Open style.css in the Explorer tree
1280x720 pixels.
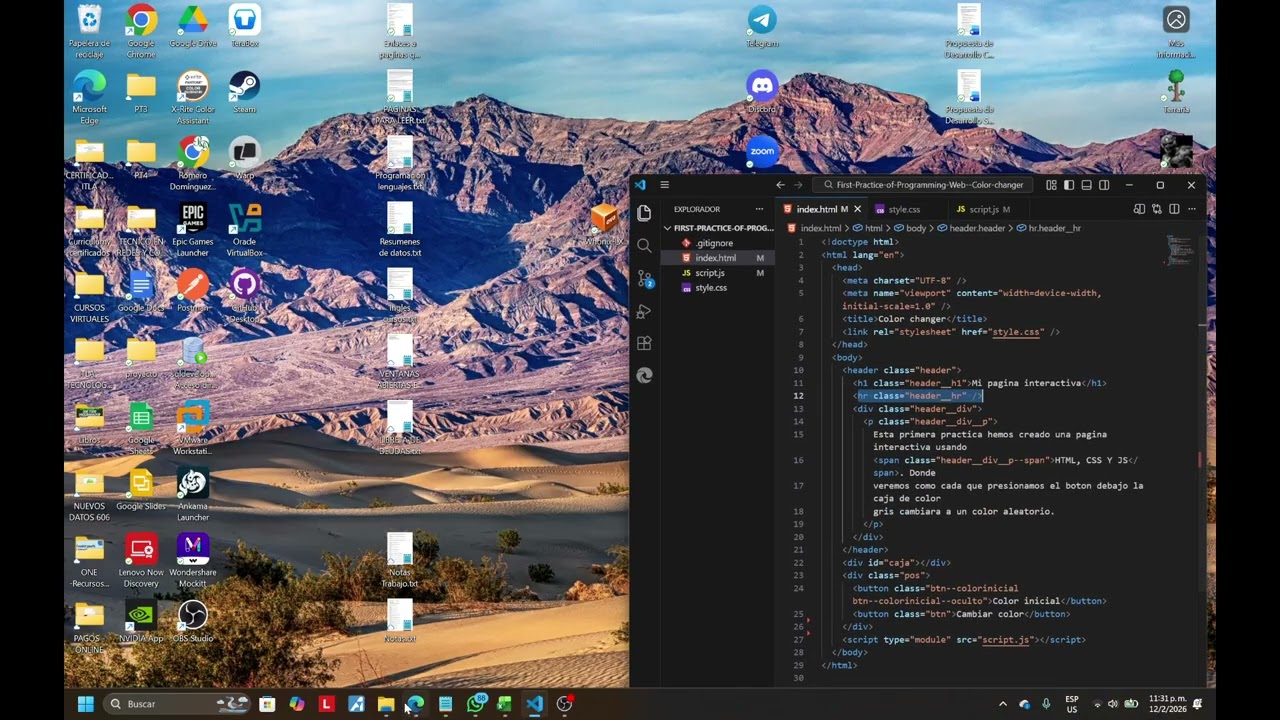[717, 288]
